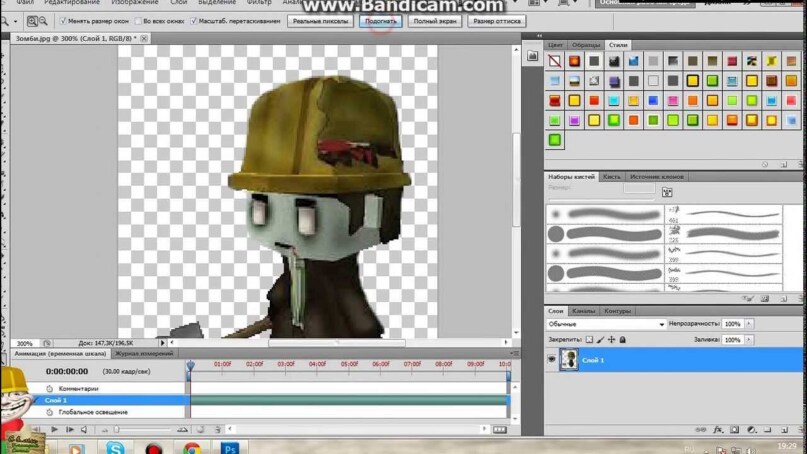Apply the lone bright green style in last row

point(554,140)
